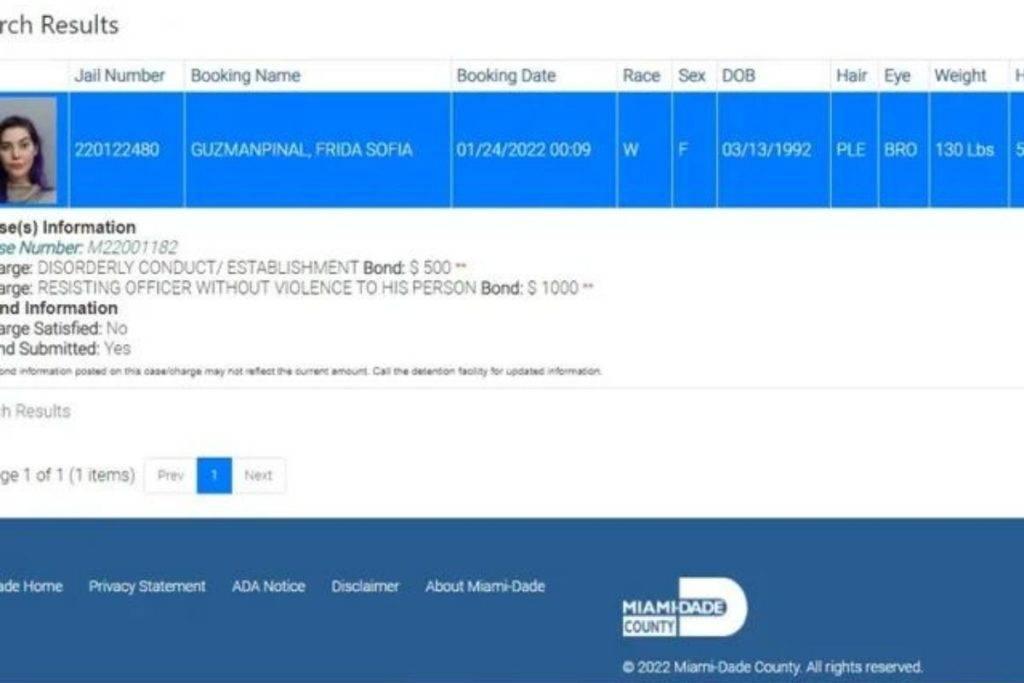Open the Privacy Statement footer link
Viewport: 1024px width, 683px height.
click(147, 586)
